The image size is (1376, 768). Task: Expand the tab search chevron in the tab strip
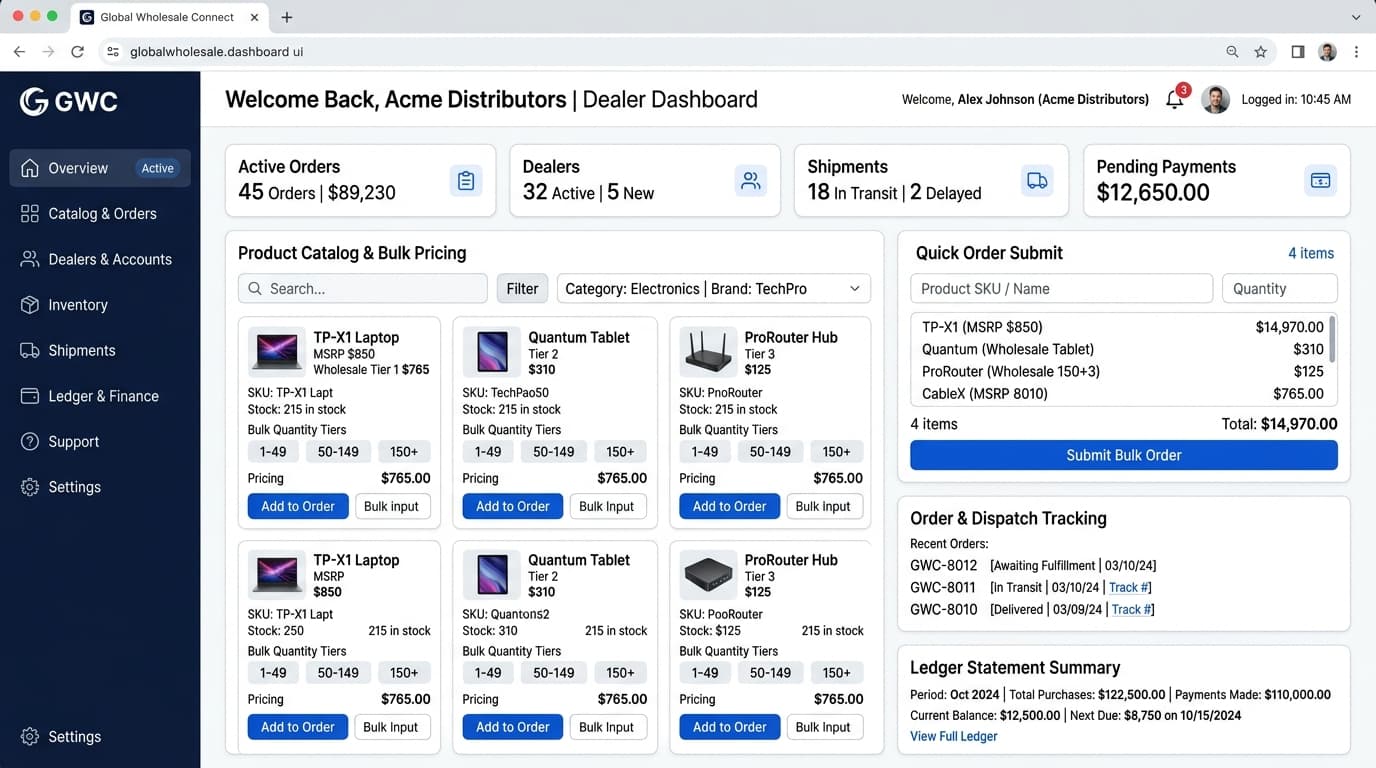(x=1356, y=17)
